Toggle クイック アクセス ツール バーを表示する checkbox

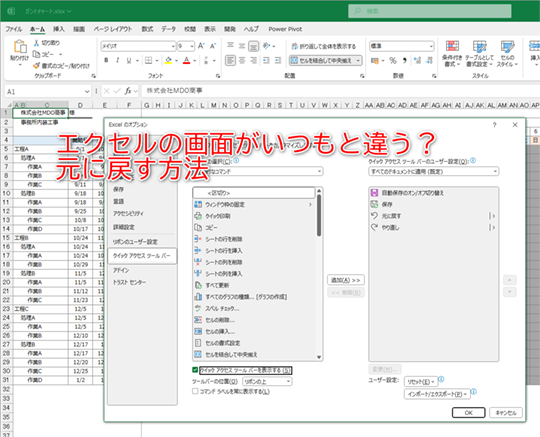coord(195,370)
